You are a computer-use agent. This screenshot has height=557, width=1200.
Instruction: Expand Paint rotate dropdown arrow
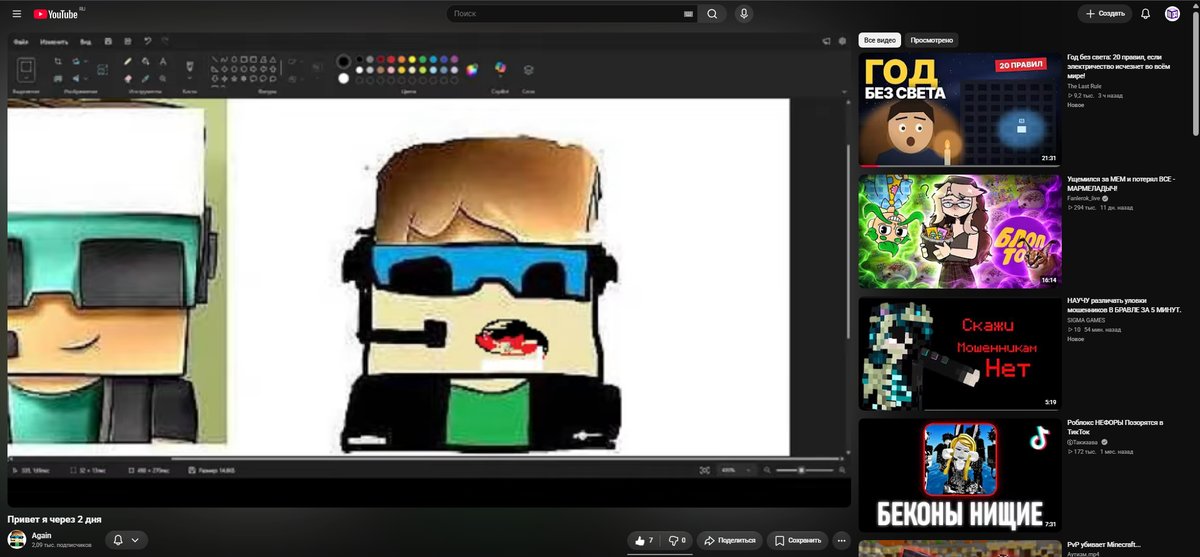pos(86,61)
